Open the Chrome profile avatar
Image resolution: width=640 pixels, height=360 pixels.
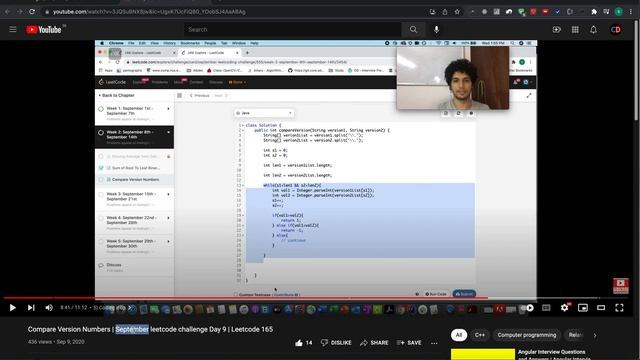pos(619,12)
